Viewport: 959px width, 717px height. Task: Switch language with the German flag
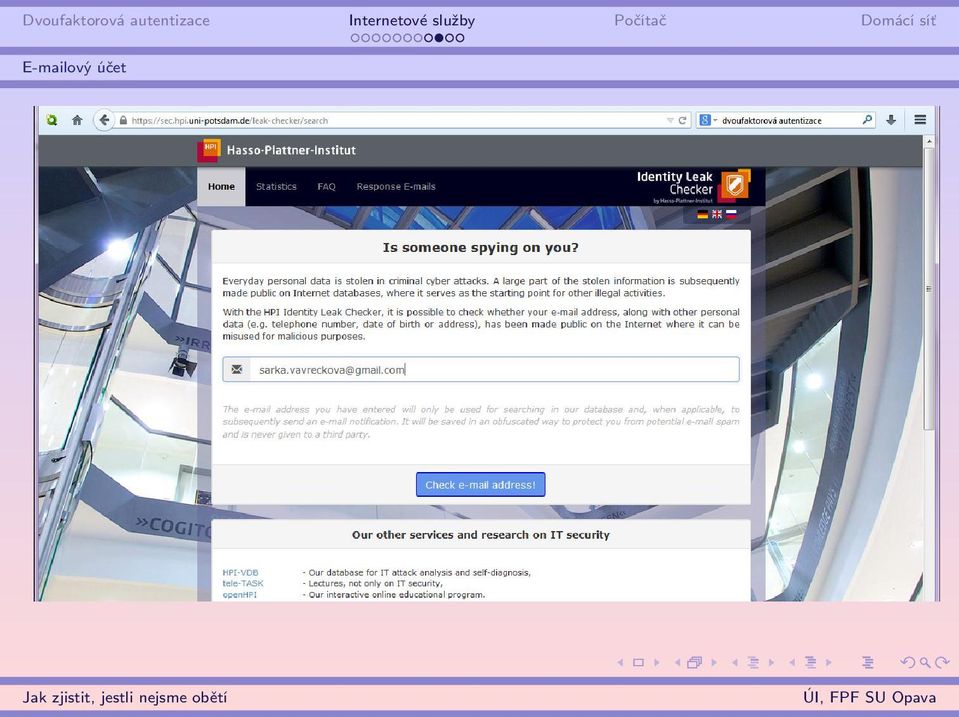pos(703,214)
